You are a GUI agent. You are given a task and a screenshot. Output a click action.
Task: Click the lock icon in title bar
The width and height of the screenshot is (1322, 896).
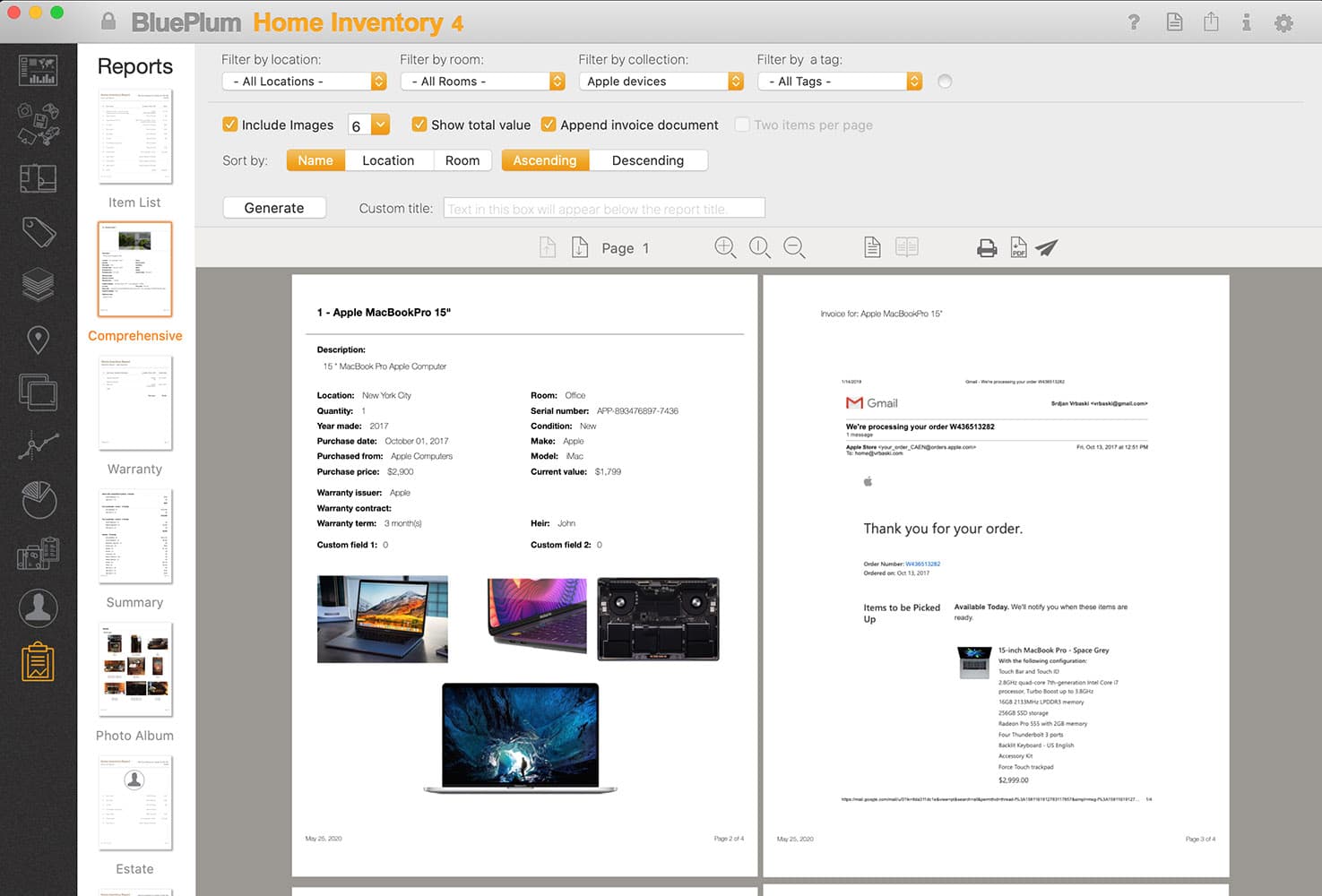108,22
